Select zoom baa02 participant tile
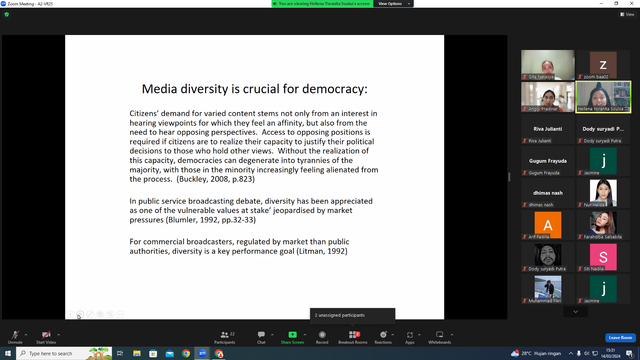 click(603, 64)
